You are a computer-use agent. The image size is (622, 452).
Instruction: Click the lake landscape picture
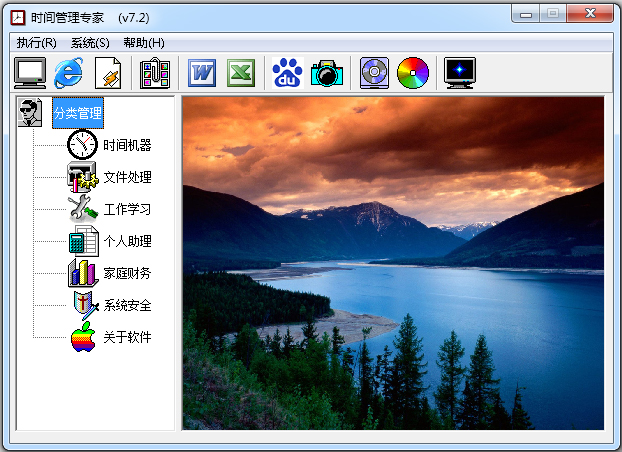[393, 263]
